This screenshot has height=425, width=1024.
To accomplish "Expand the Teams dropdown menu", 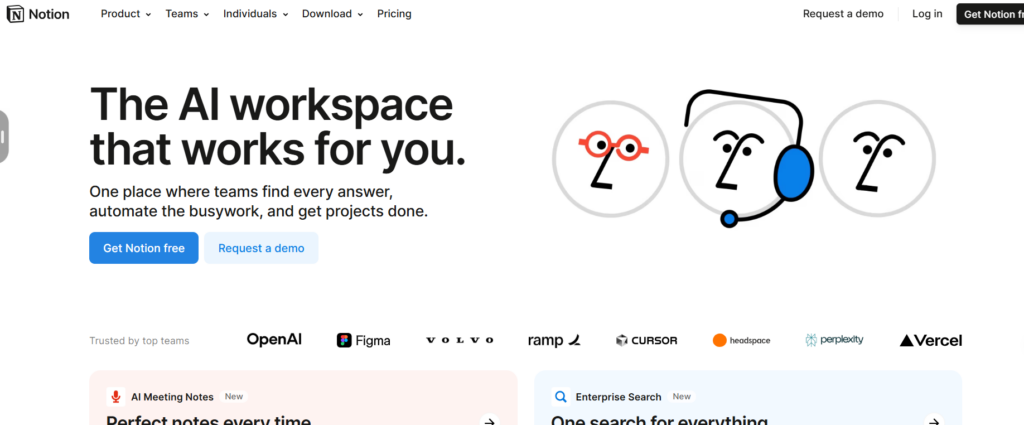I will tap(187, 14).
